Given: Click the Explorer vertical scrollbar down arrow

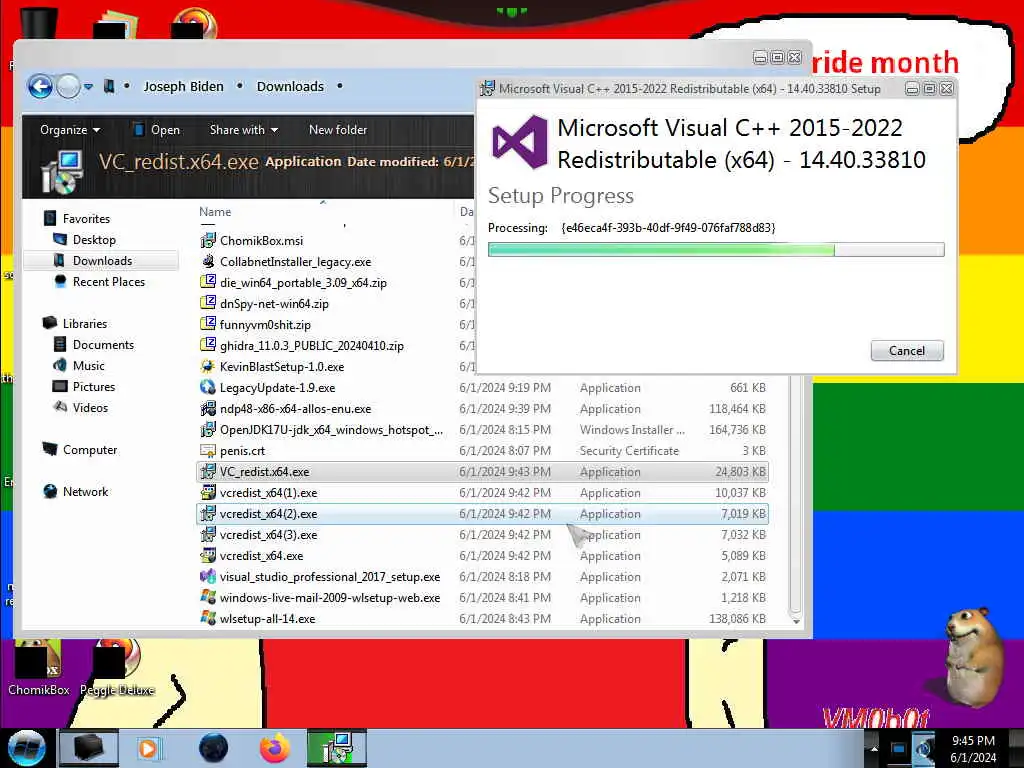Looking at the screenshot, I should tap(795, 621).
